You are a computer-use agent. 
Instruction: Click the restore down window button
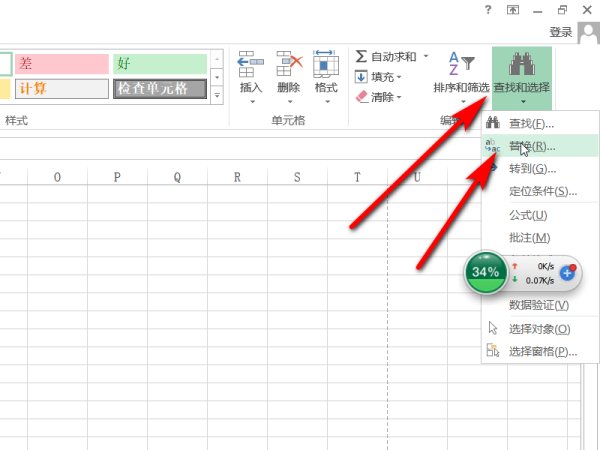tap(562, 10)
